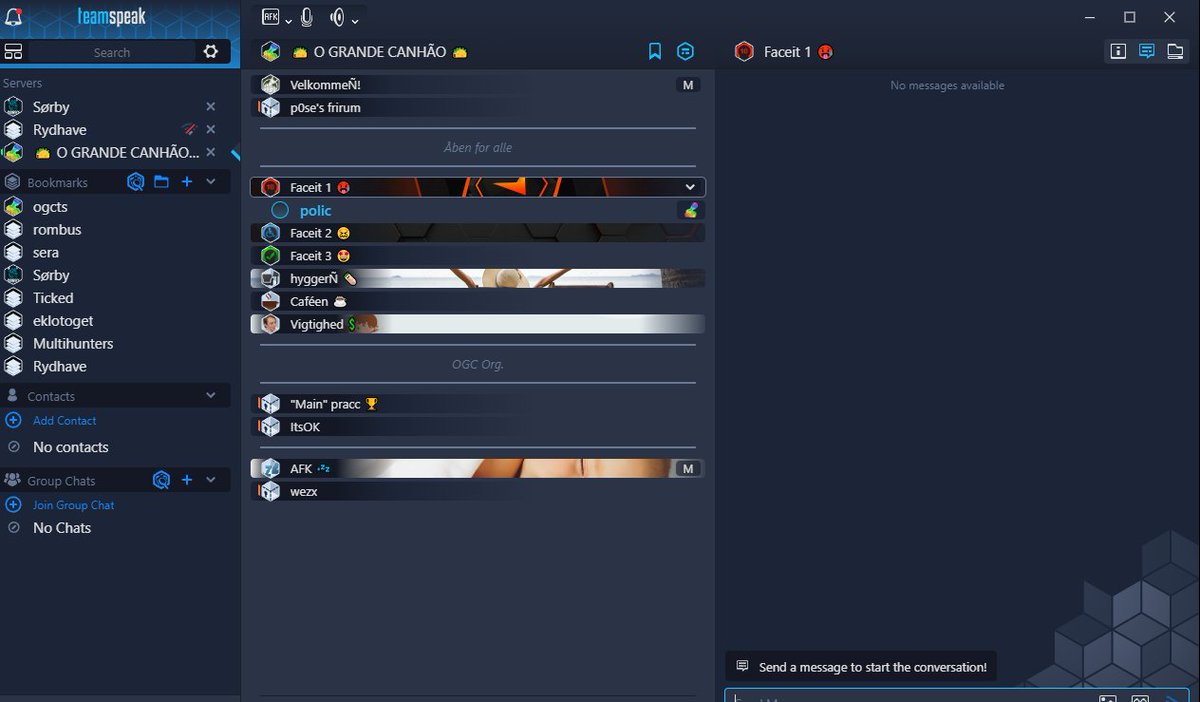1200x702 pixels.
Task: Select the wezx channel
Action: tap(478, 491)
